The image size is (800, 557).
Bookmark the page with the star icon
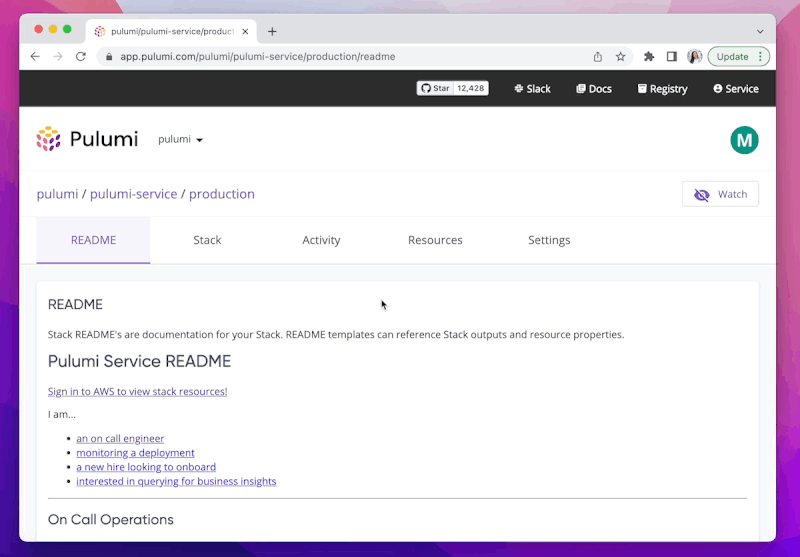tap(620, 57)
